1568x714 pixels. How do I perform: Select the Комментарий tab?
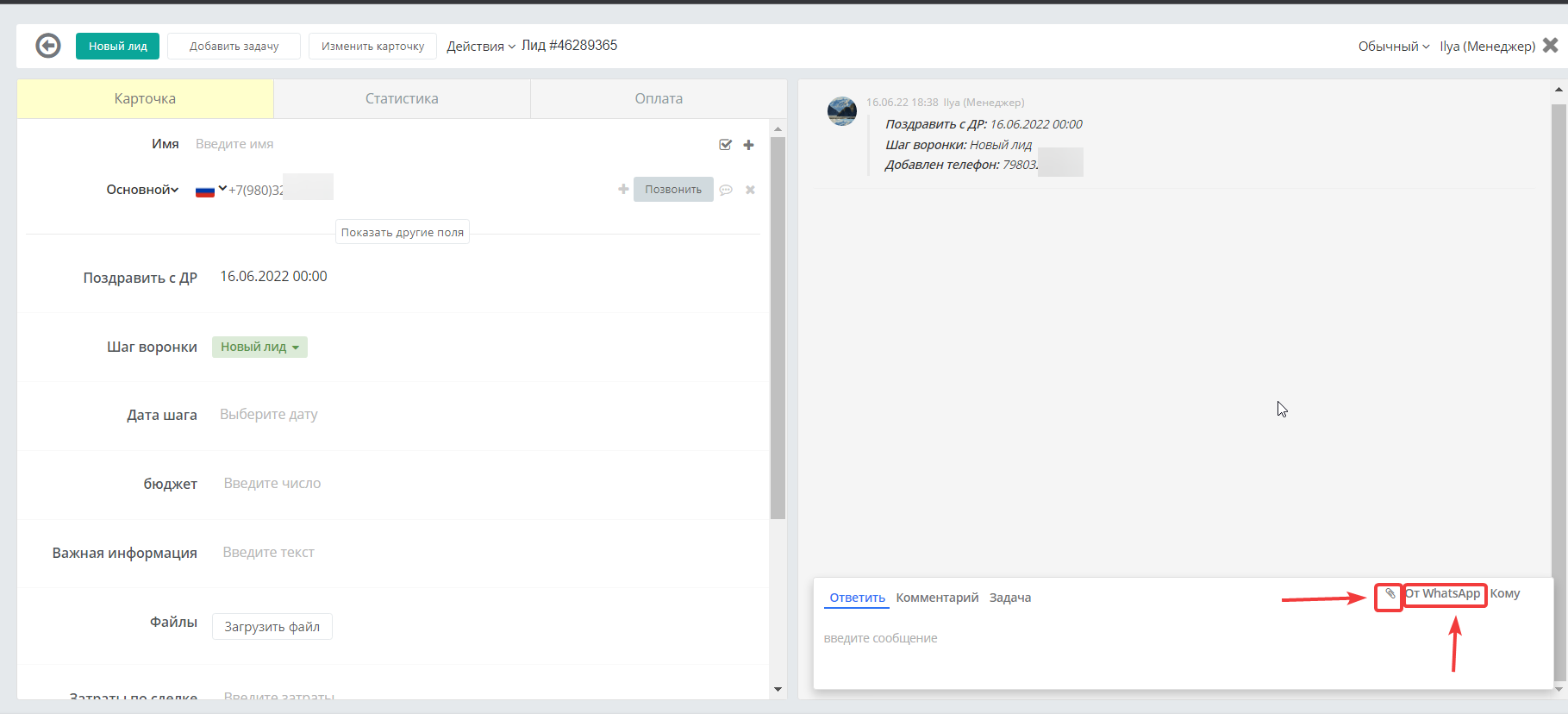point(937,598)
